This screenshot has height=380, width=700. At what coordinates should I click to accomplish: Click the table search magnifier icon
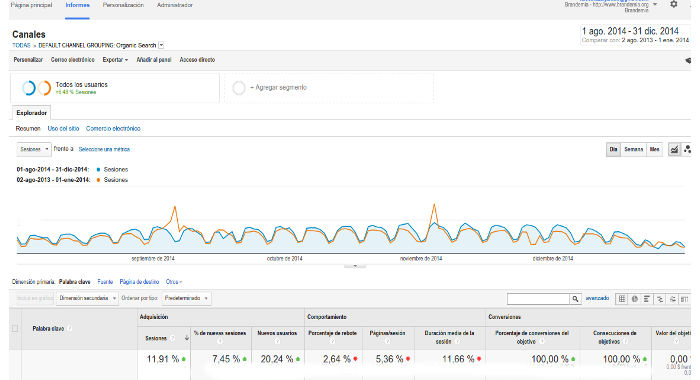tap(575, 299)
